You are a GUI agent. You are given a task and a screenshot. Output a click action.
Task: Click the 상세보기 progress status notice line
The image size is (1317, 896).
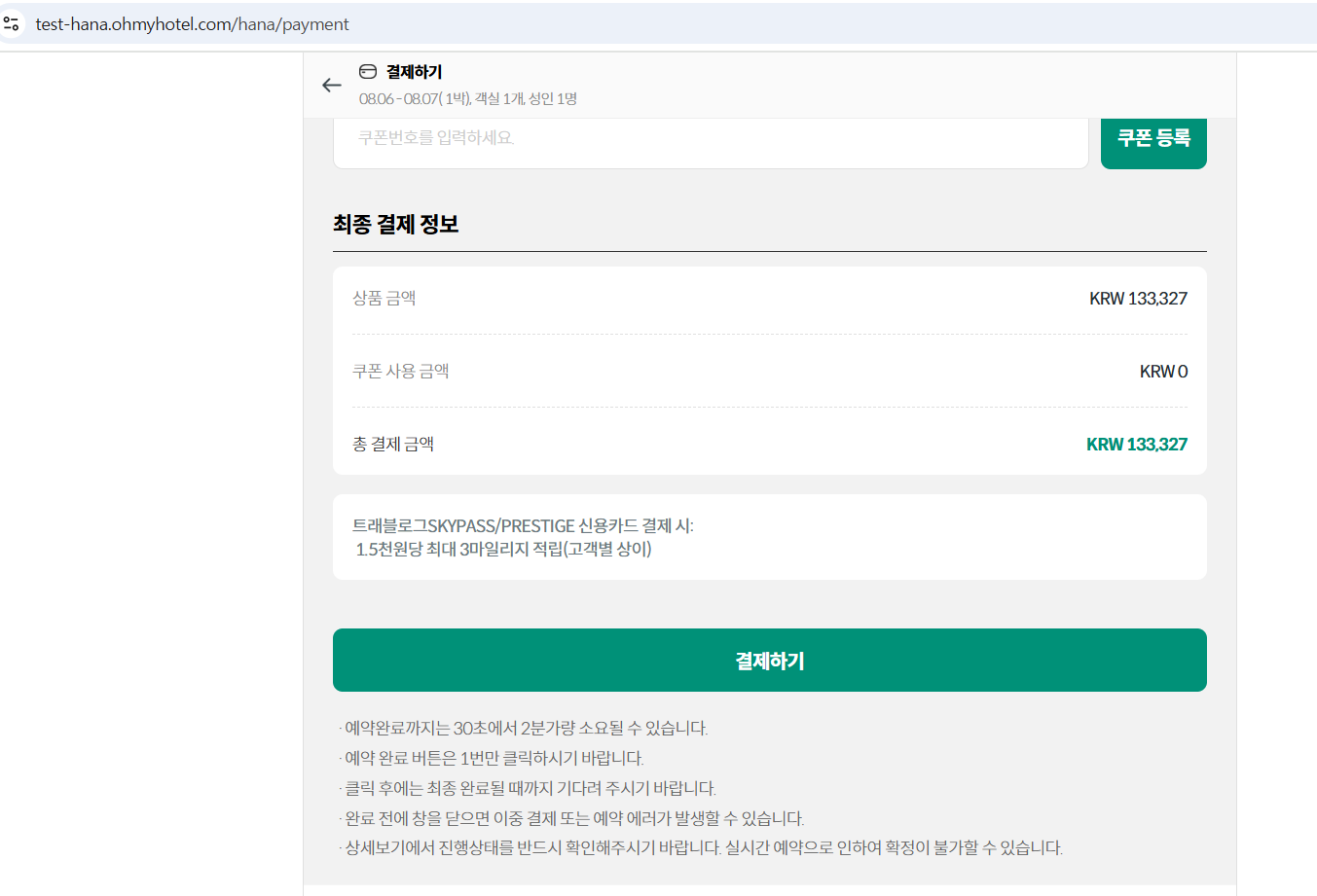click(x=703, y=848)
